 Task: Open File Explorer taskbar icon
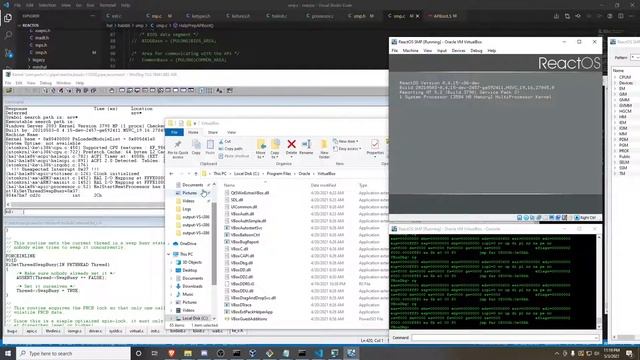point(188,353)
